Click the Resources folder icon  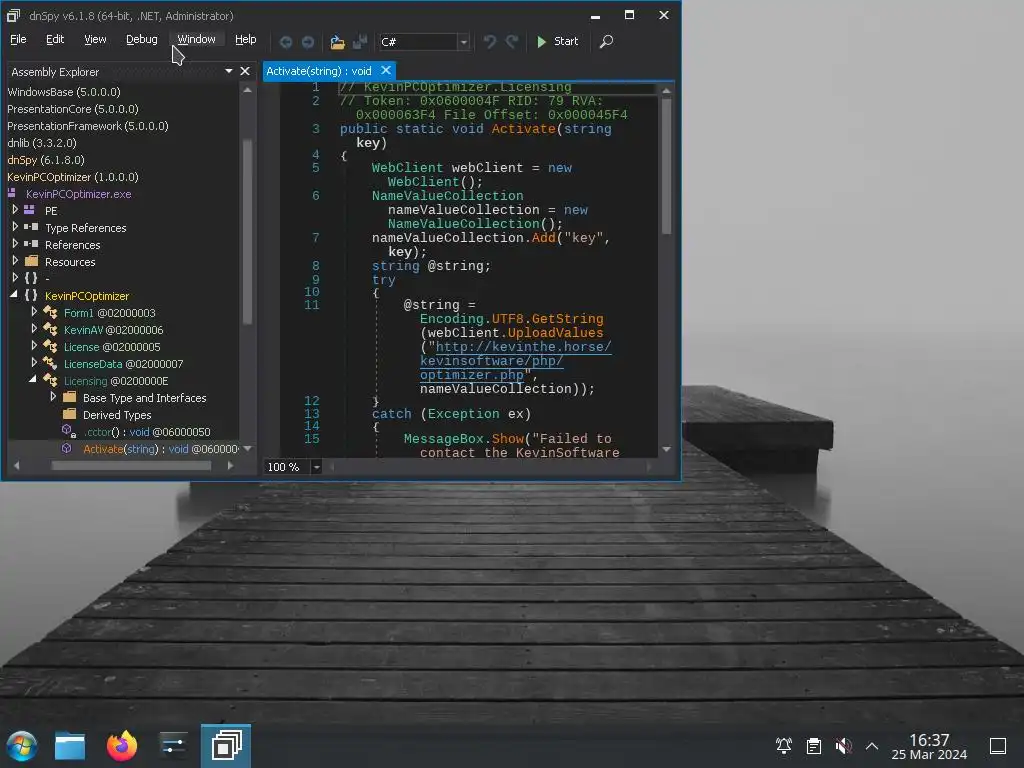31,261
